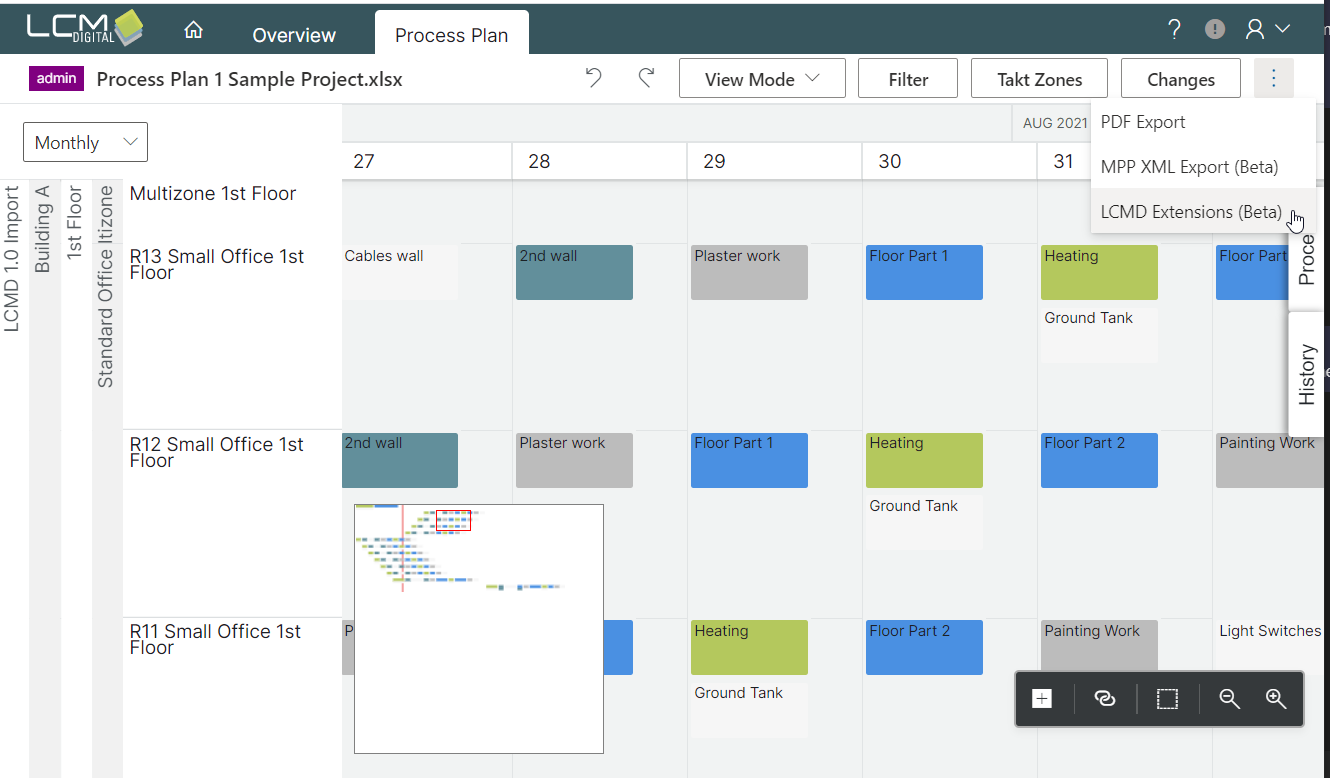The image size is (1330, 778).
Task: Expand the user account menu
Action: (x=1267, y=30)
